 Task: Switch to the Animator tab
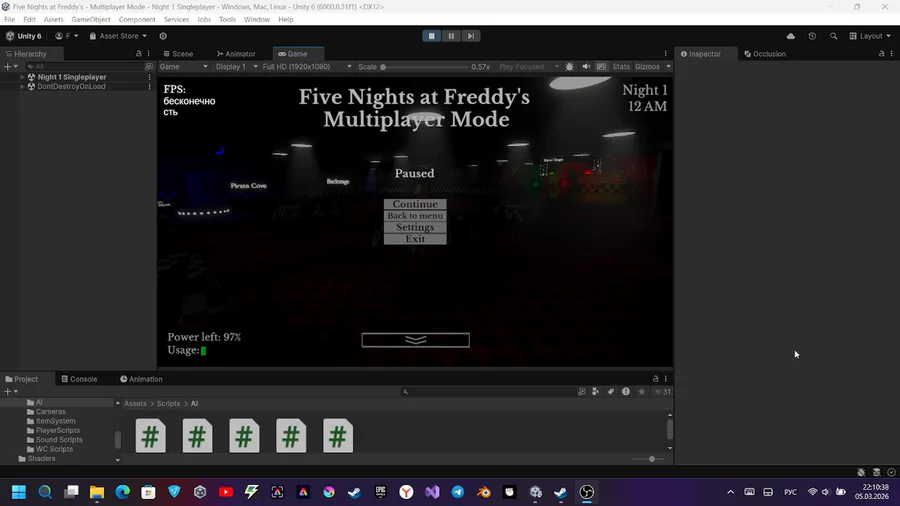pos(236,53)
